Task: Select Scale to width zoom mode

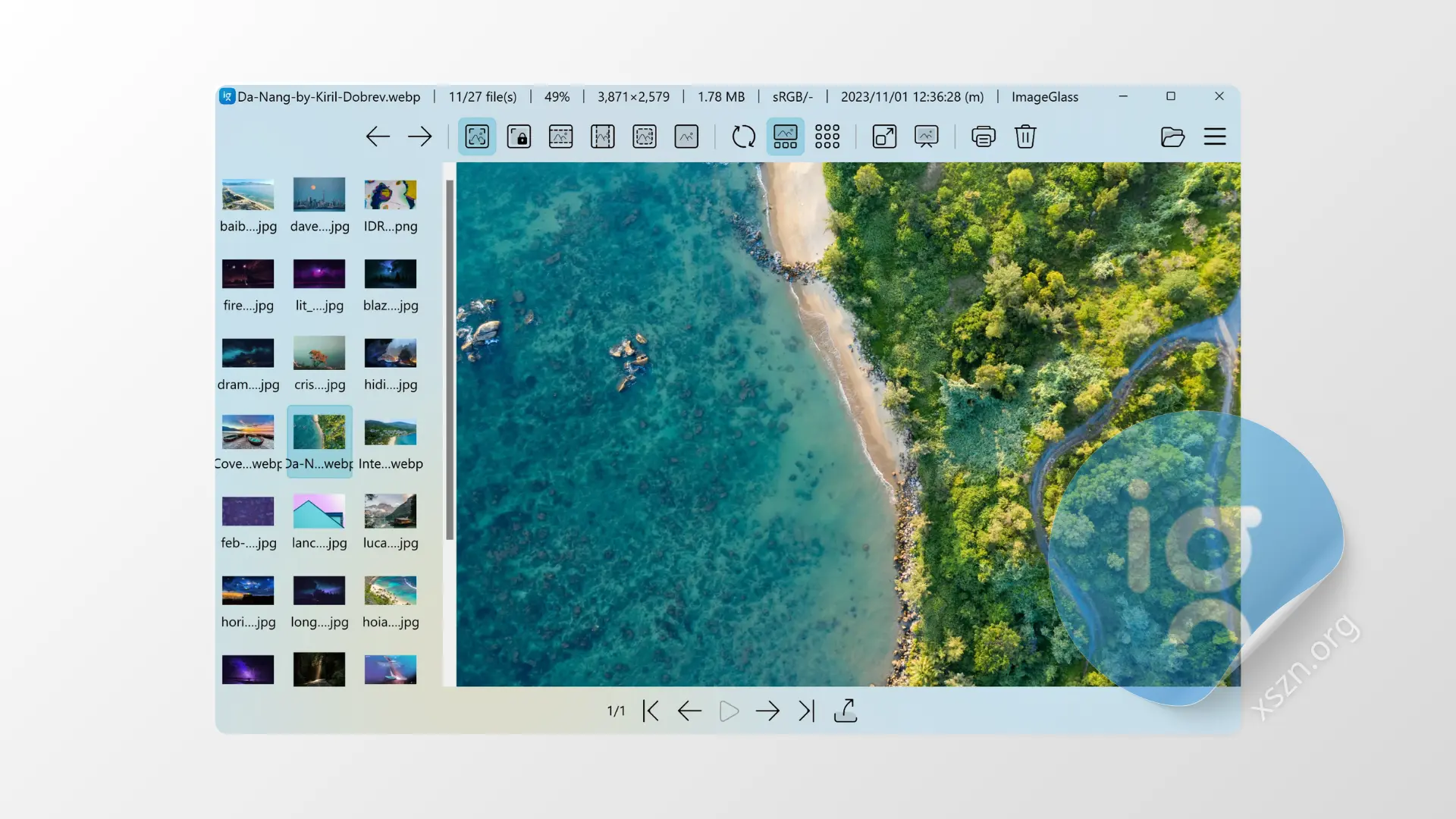Action: (x=560, y=136)
